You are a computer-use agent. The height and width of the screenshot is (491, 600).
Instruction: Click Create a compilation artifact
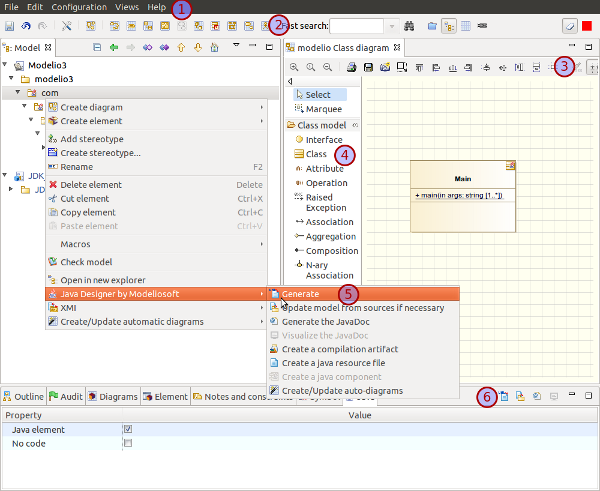coord(363,349)
